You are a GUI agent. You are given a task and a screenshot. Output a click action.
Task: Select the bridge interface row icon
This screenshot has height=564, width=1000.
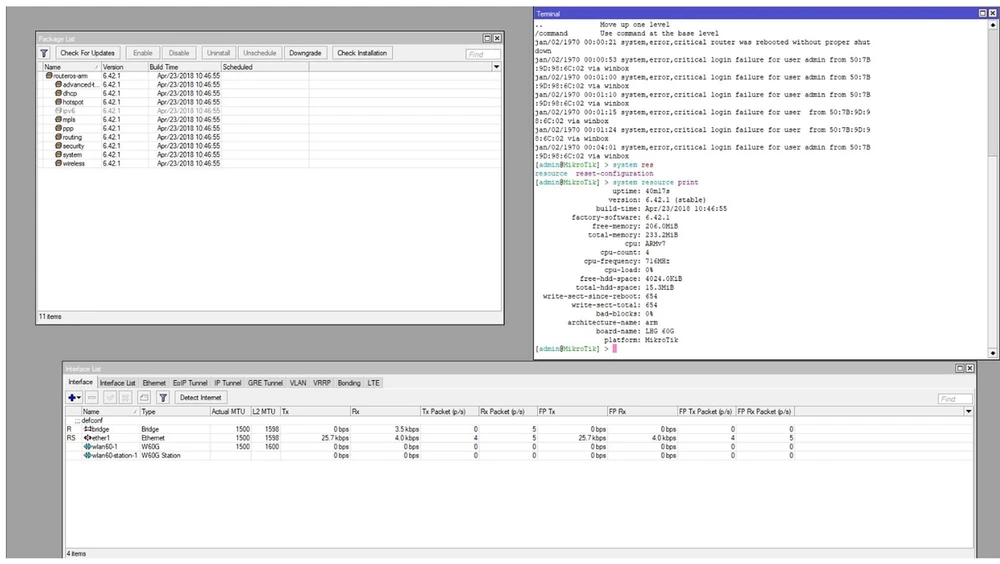pos(87,429)
